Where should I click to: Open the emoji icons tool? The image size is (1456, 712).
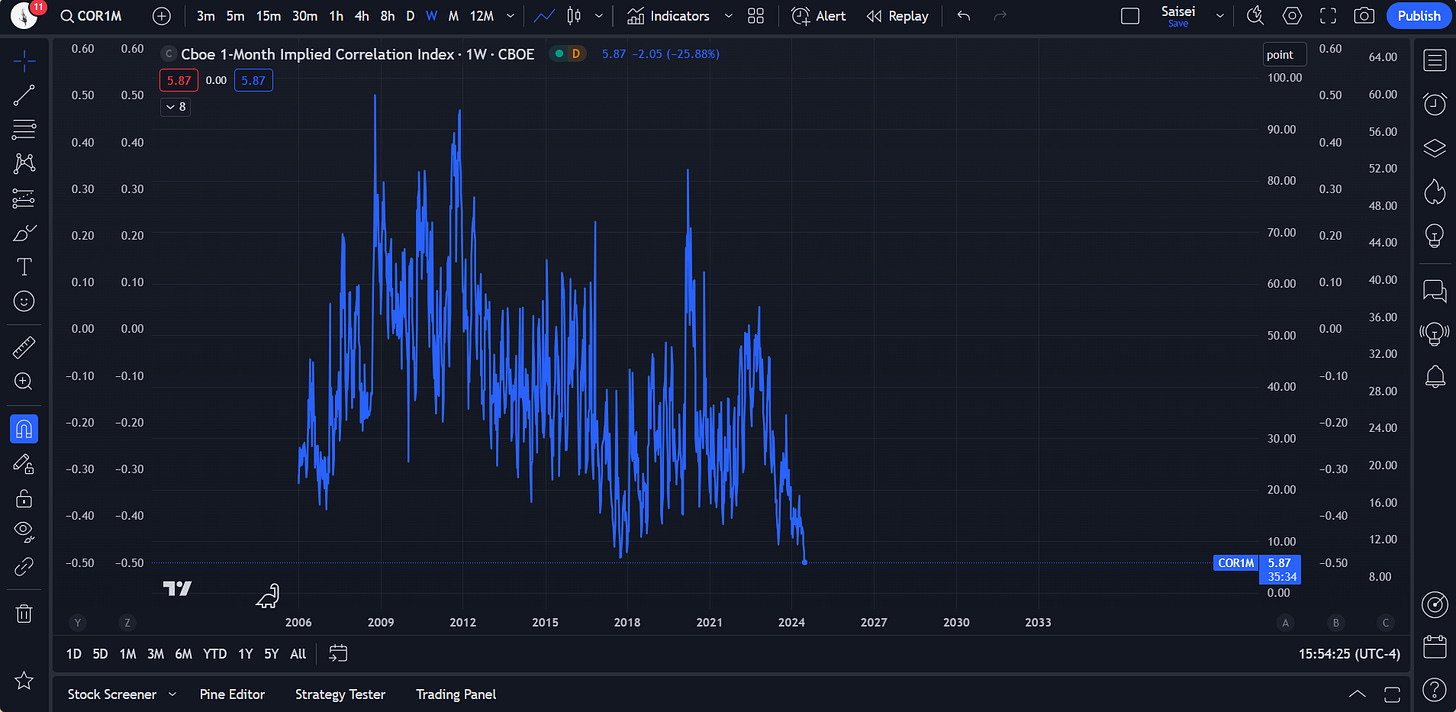tap(24, 301)
